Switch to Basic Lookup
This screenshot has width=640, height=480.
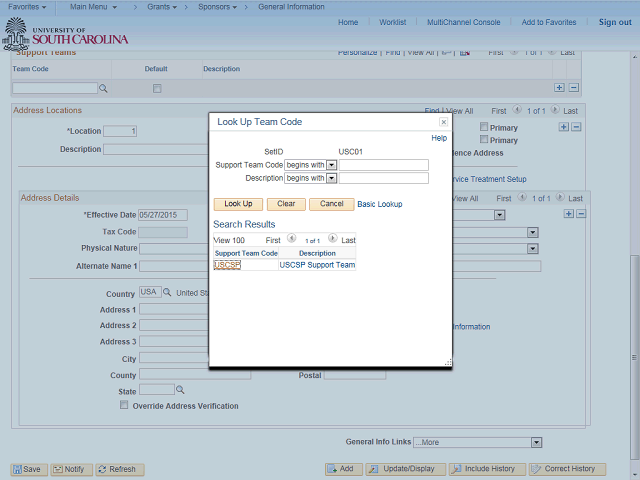(x=380, y=204)
